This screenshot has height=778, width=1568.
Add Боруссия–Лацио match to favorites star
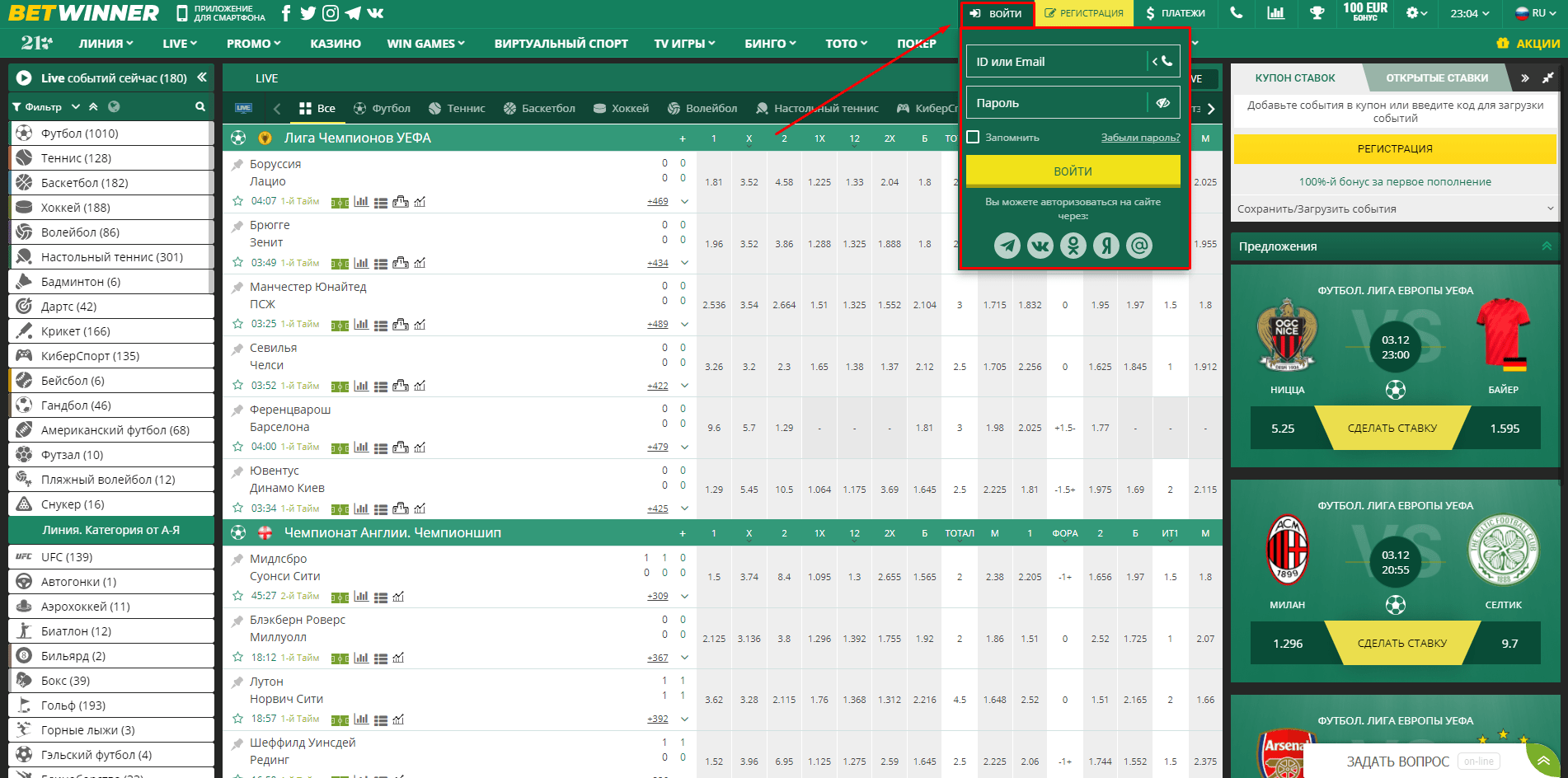click(x=238, y=201)
